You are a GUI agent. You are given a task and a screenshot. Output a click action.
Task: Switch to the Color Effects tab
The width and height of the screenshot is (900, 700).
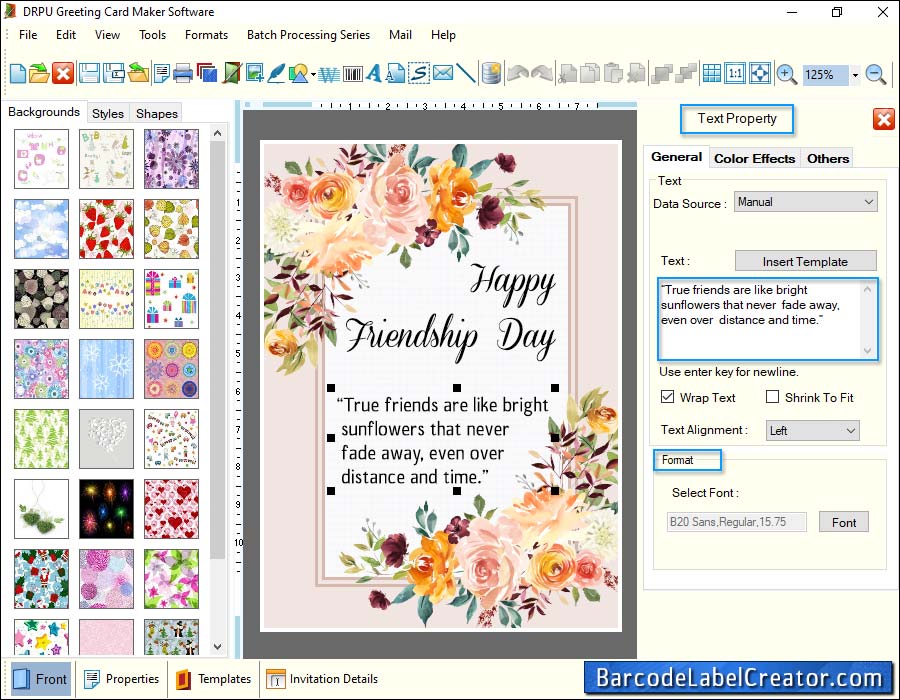(x=754, y=158)
